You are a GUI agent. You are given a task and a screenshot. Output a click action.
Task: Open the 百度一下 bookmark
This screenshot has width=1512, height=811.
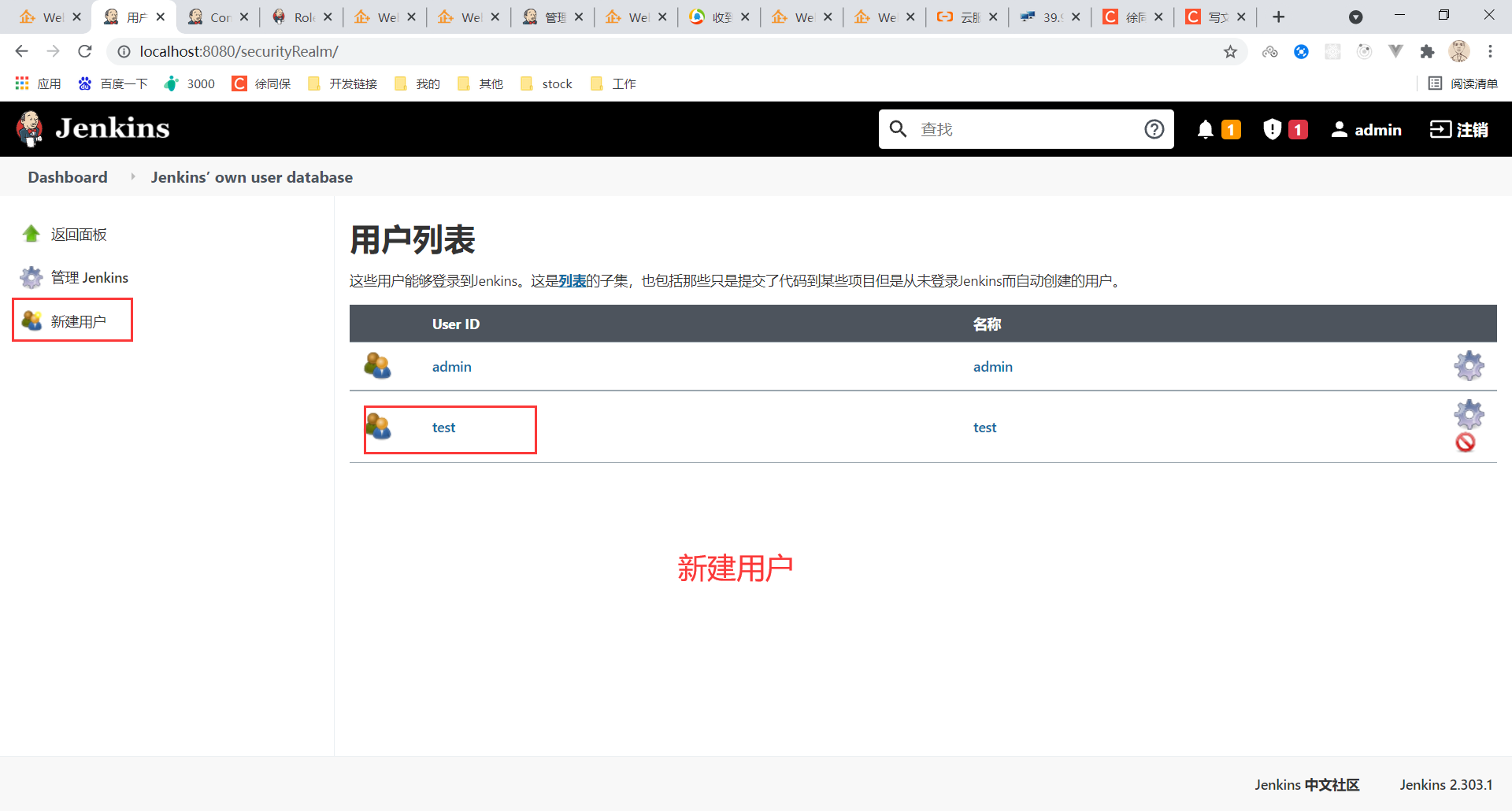(113, 83)
